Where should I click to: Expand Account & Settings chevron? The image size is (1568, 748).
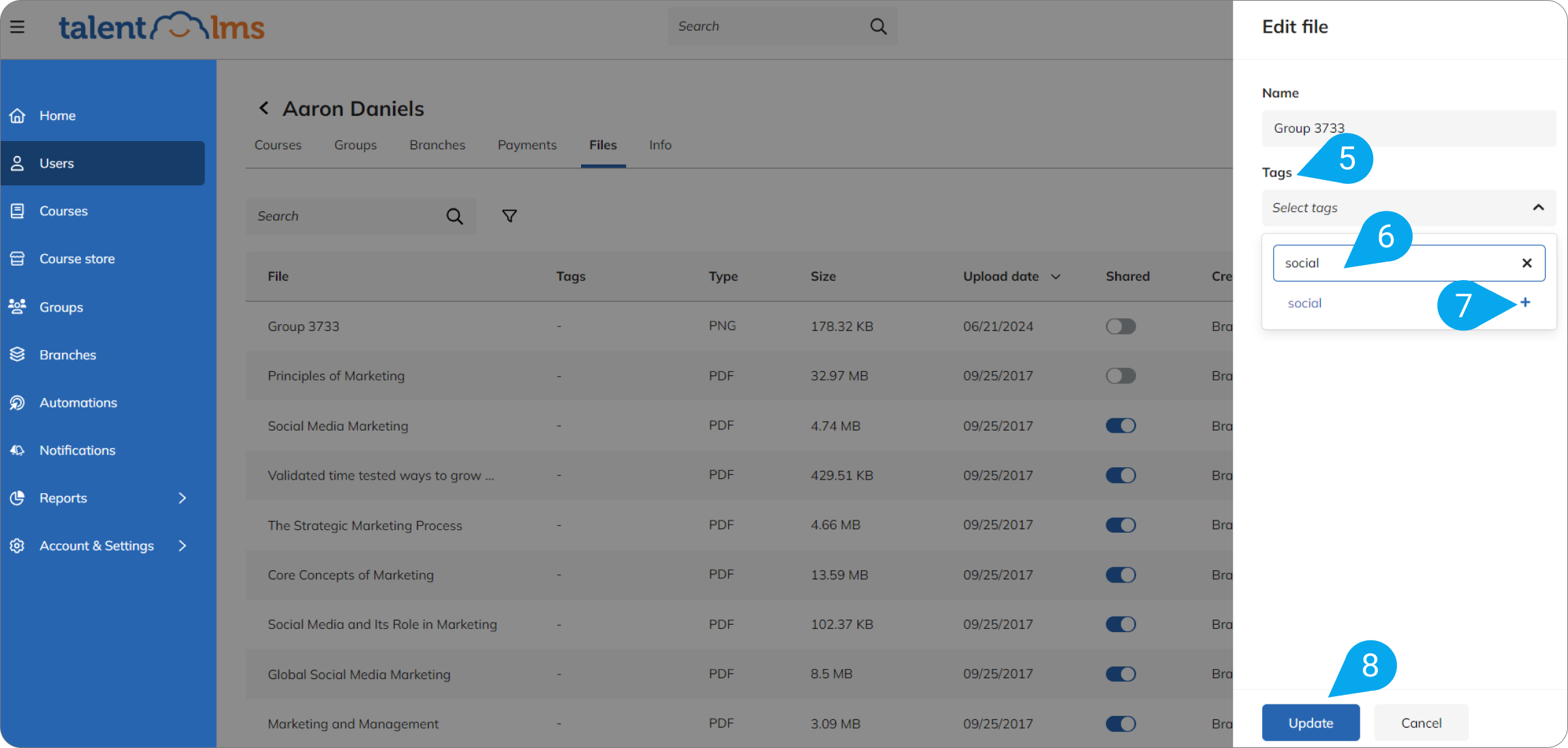click(x=182, y=546)
